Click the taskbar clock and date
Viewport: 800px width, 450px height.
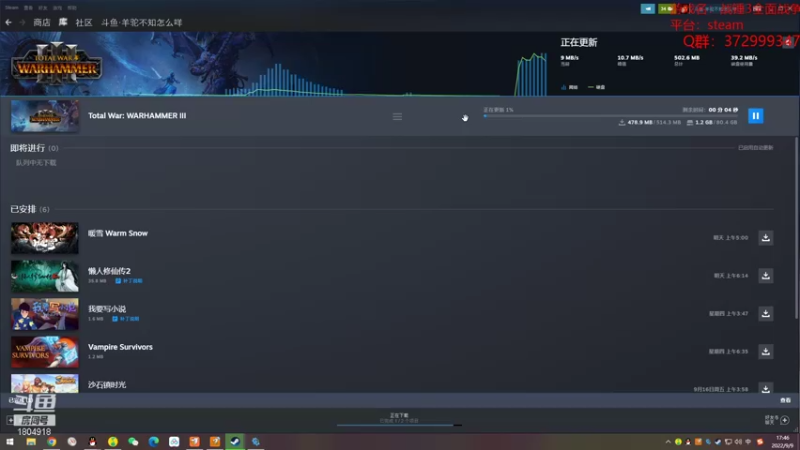click(x=783, y=442)
